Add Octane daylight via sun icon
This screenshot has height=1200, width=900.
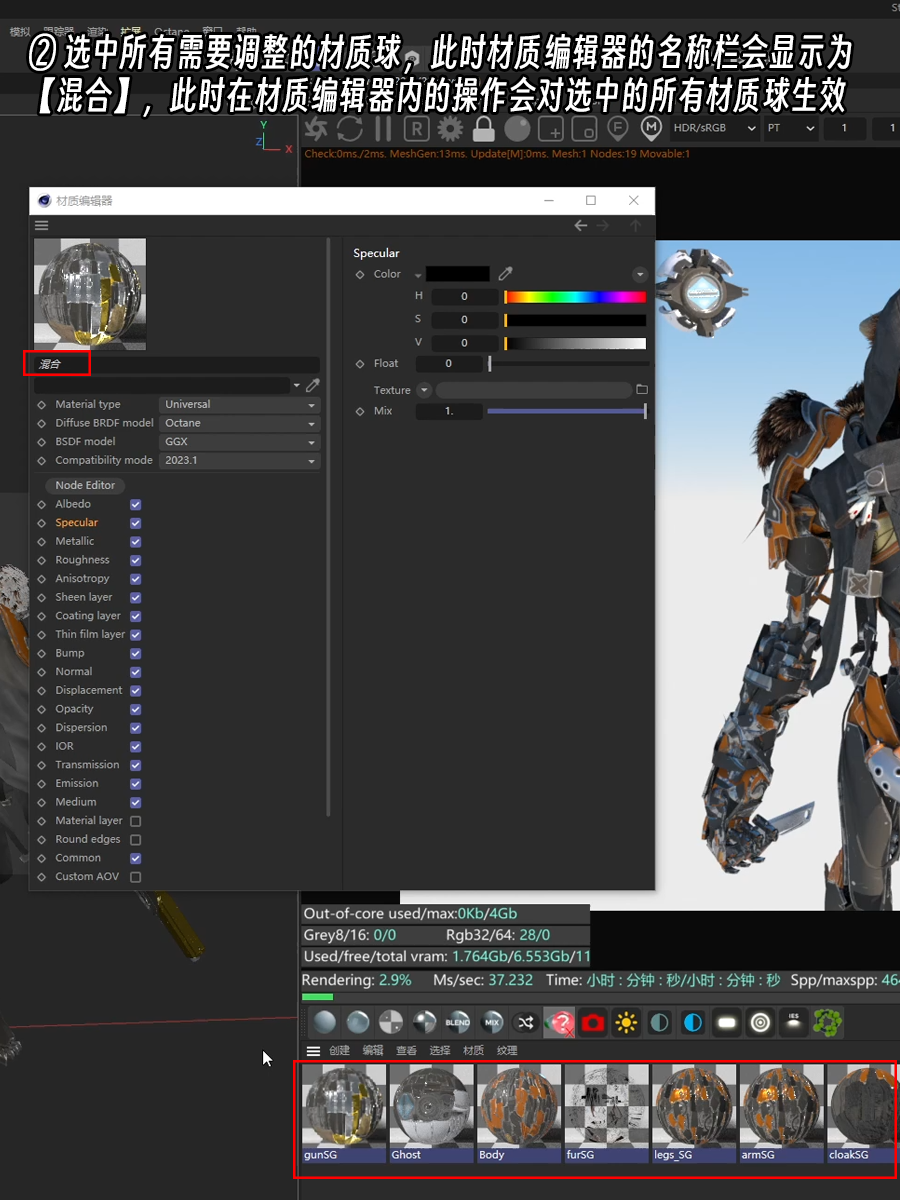[627, 1022]
